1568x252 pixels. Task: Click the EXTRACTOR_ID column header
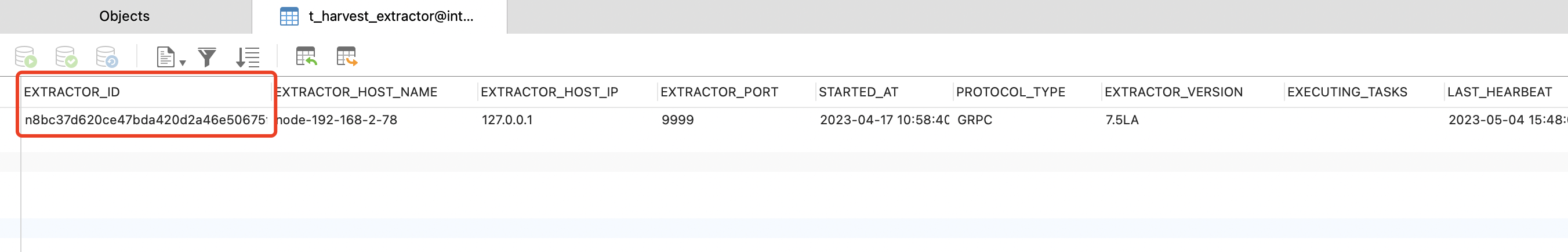coord(72,92)
